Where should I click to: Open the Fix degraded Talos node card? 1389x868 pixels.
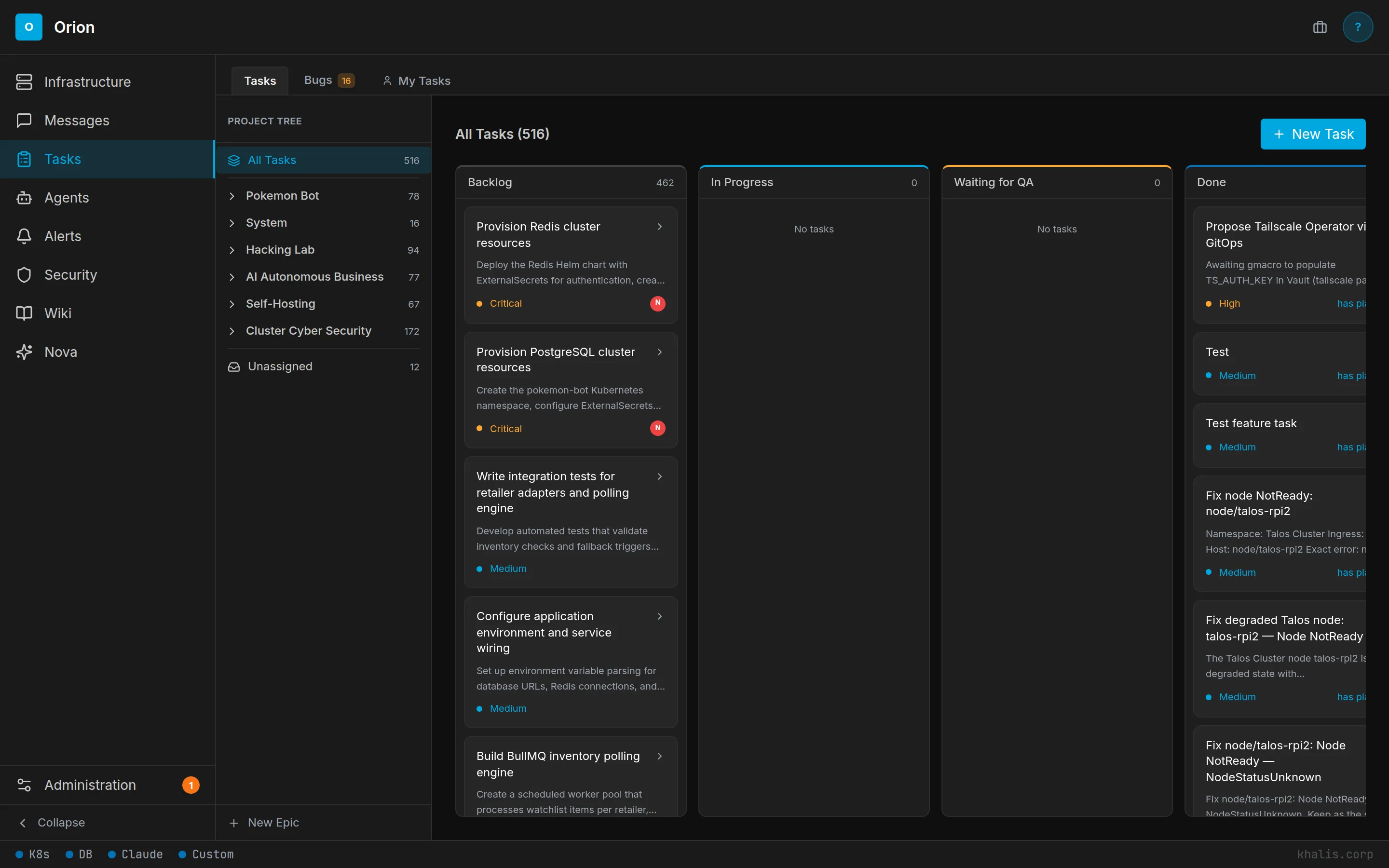(1280, 658)
